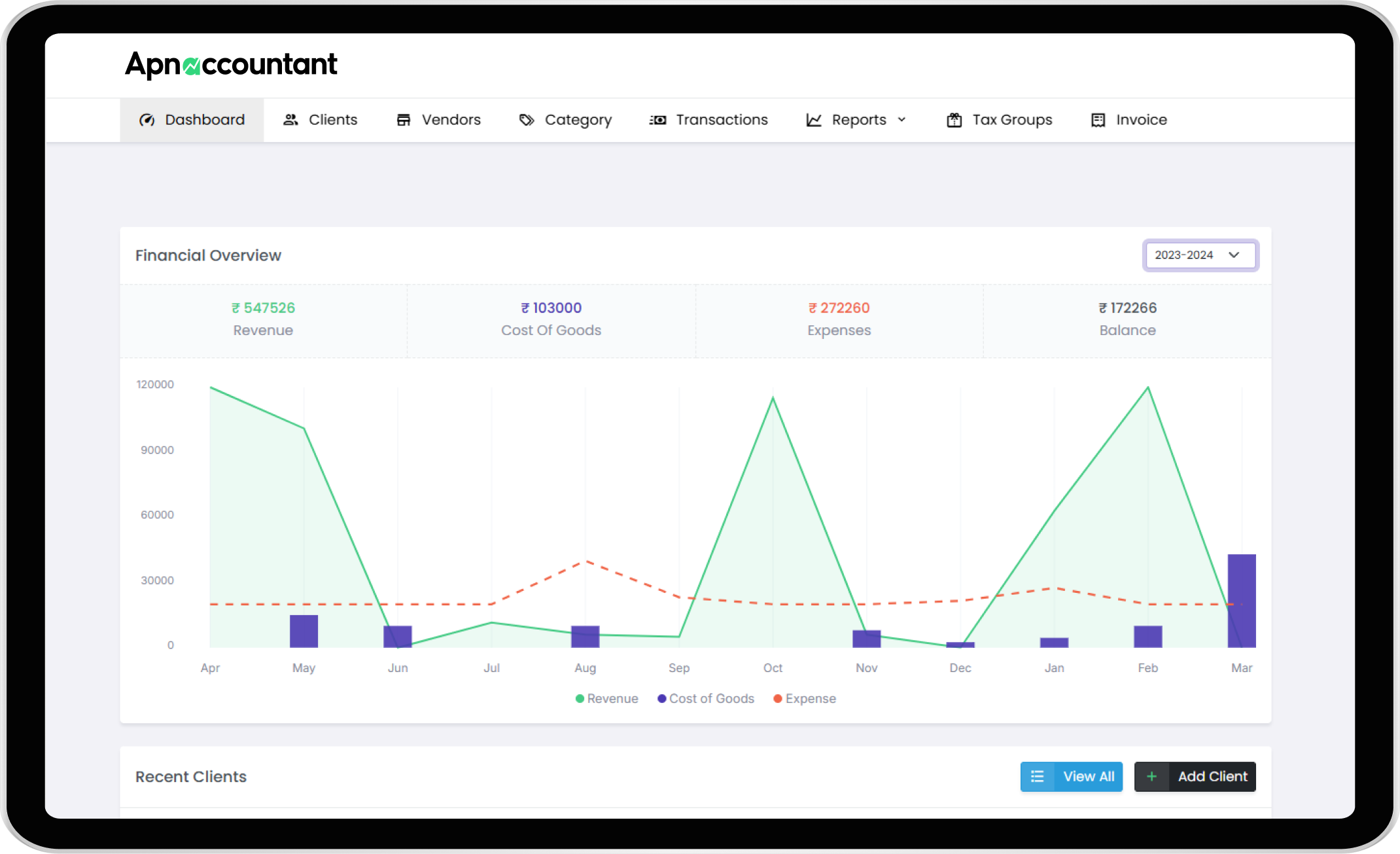The width and height of the screenshot is (1400, 854).
Task: Click the list icon on View All
Action: pyautogui.click(x=1038, y=777)
